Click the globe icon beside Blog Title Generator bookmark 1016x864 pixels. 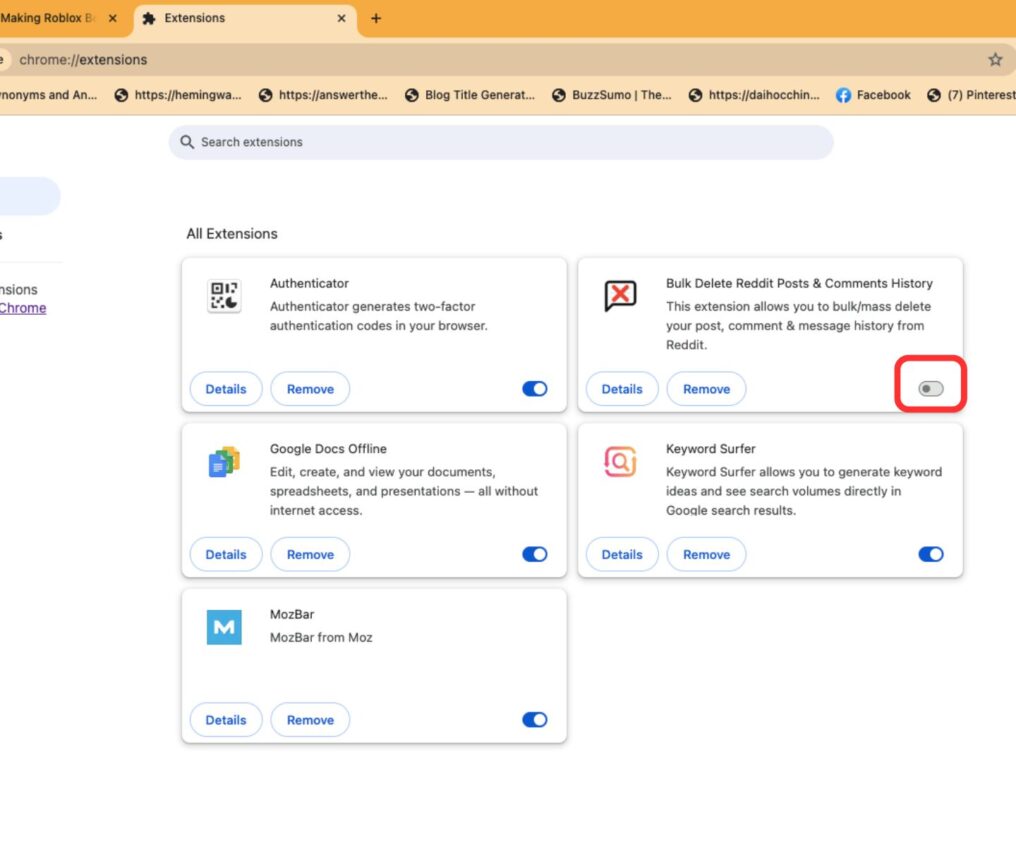tap(410, 95)
